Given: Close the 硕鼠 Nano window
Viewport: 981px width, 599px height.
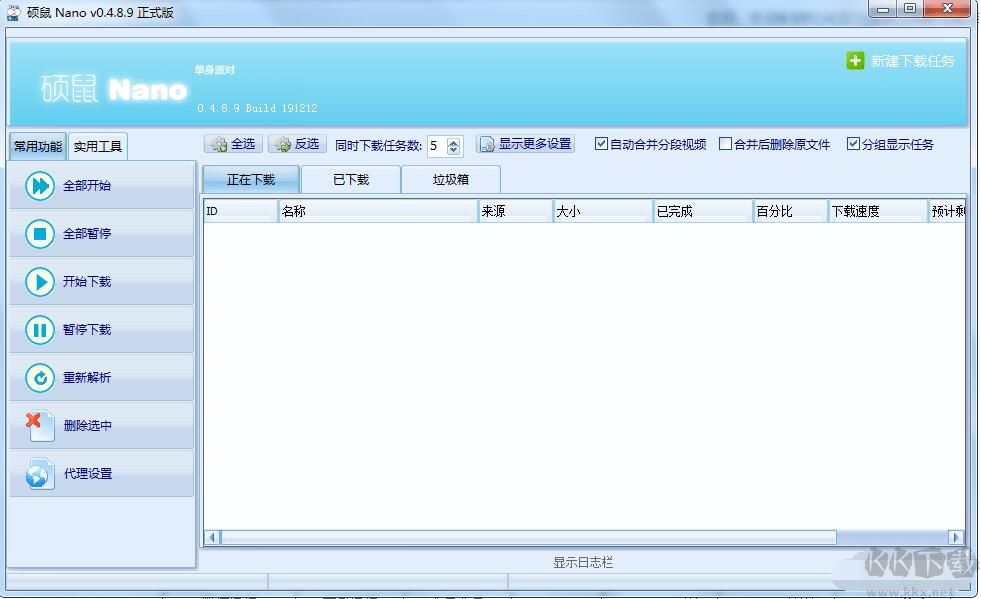Looking at the screenshot, I should 947,9.
